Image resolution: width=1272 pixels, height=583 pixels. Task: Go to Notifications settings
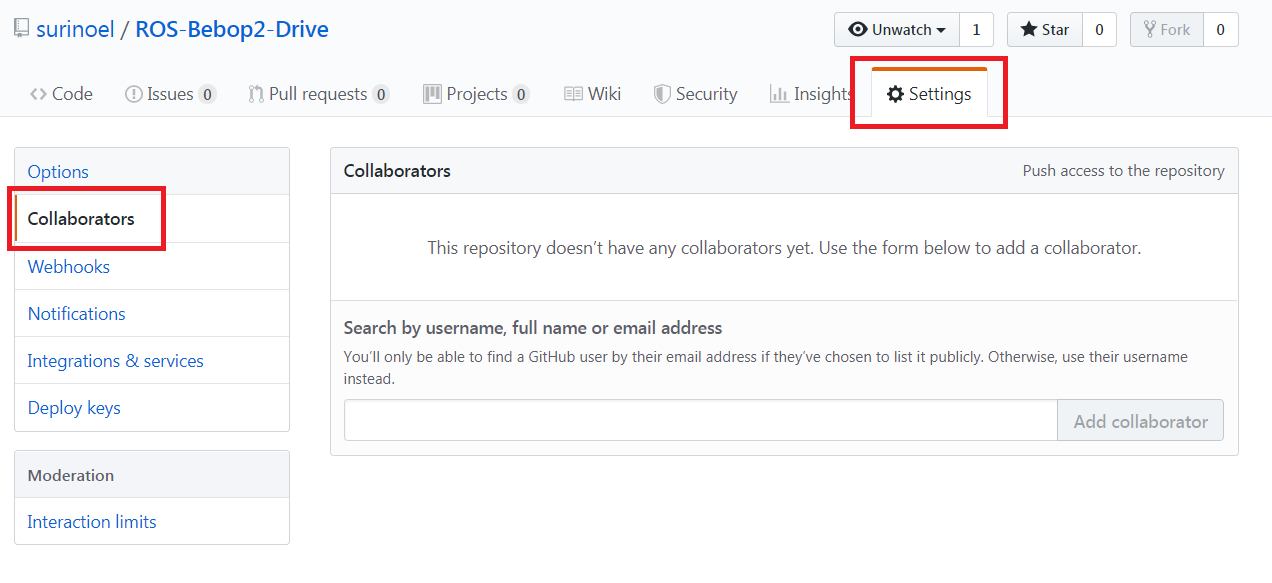point(152,313)
